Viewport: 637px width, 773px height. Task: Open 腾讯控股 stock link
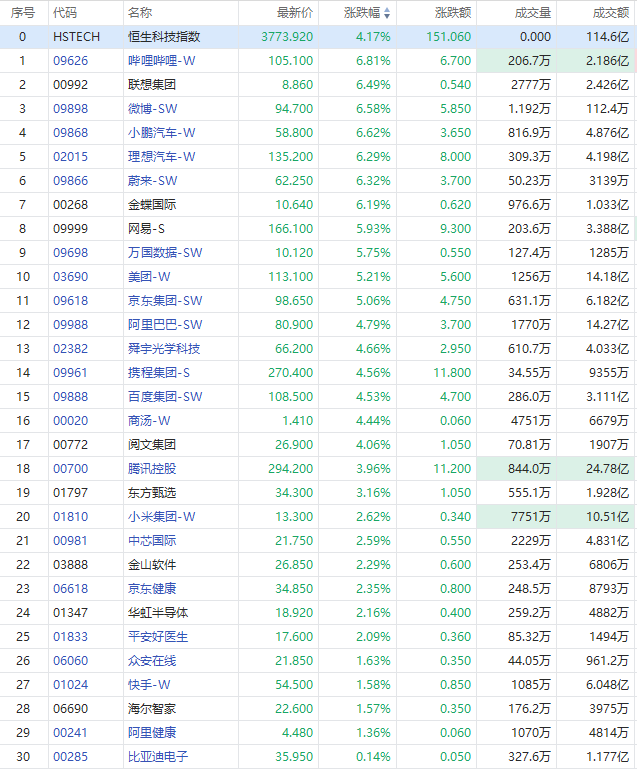click(x=152, y=468)
